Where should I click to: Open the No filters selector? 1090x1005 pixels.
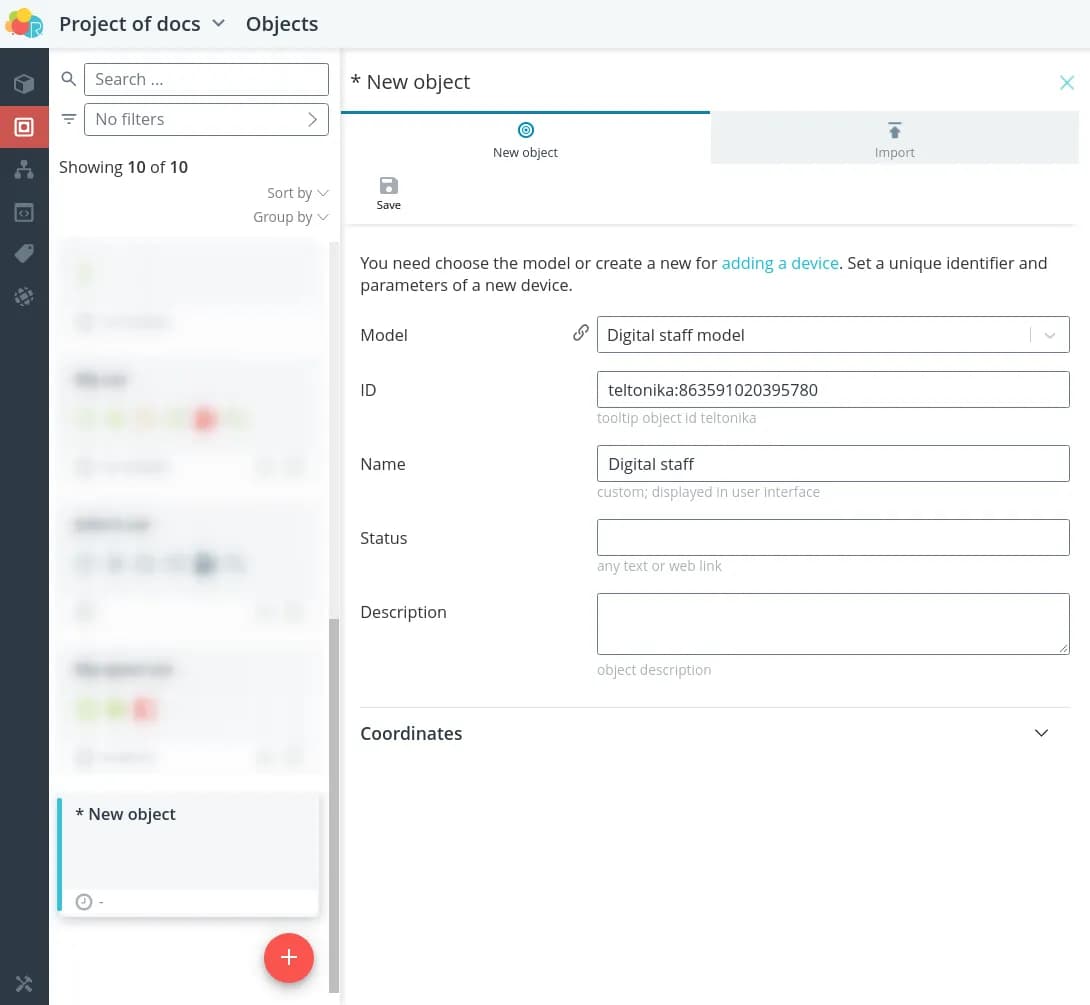tap(206, 119)
